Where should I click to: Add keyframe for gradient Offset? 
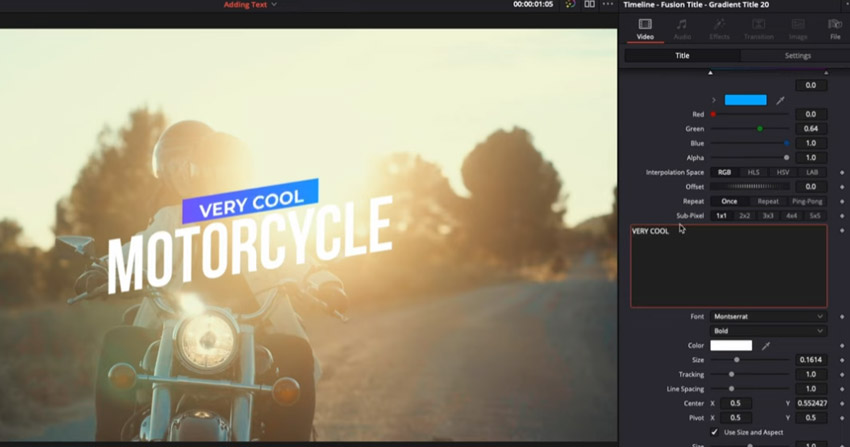pos(842,187)
